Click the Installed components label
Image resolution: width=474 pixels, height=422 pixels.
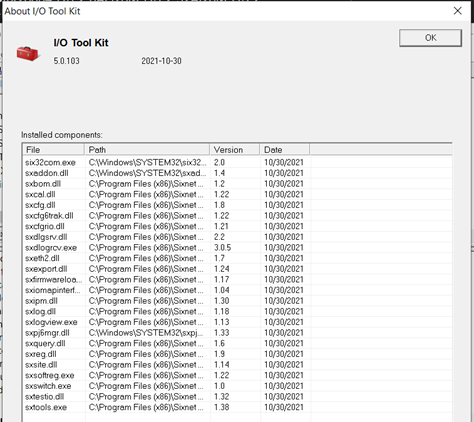[x=62, y=135]
